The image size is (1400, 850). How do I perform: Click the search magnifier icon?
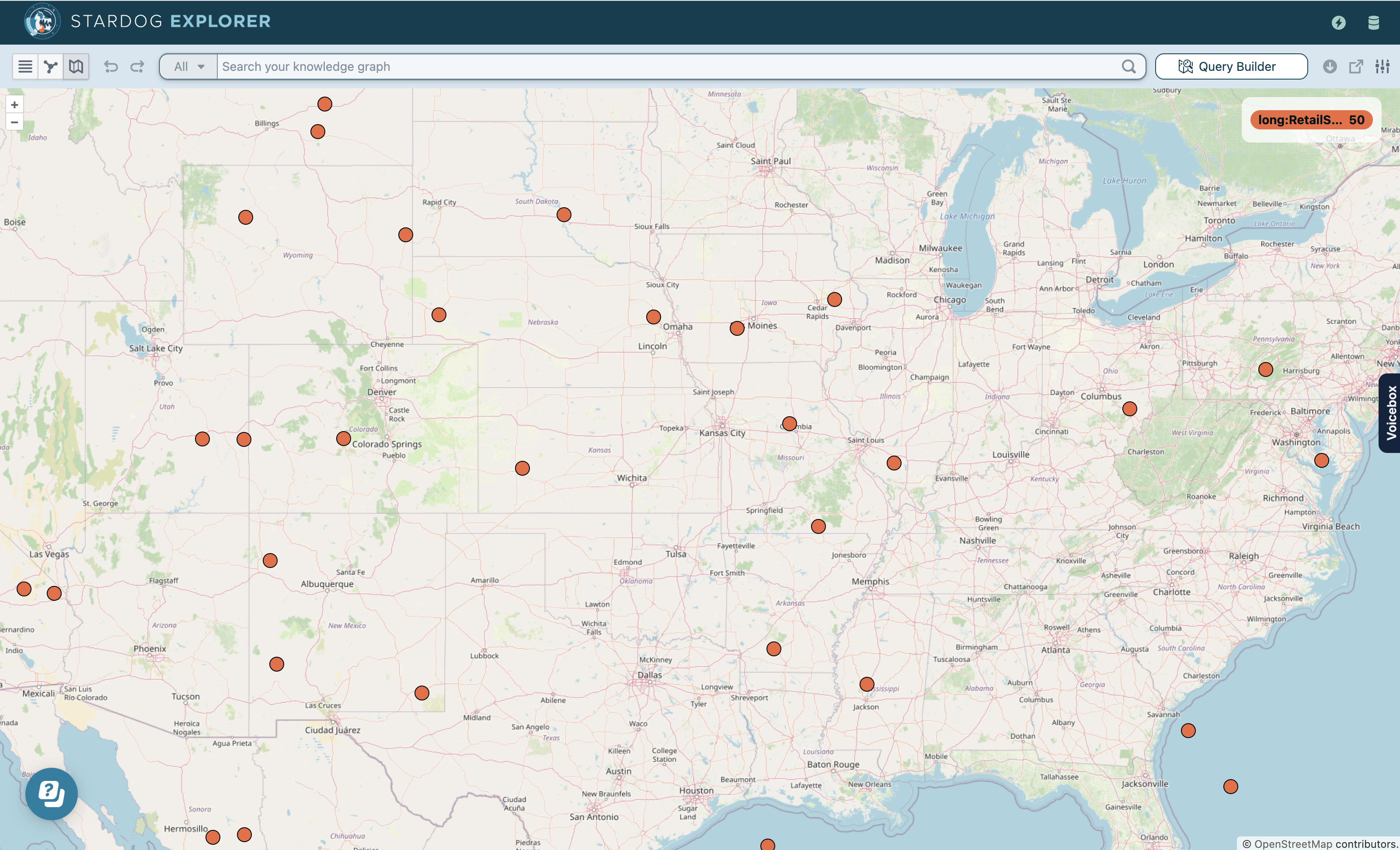1129,66
